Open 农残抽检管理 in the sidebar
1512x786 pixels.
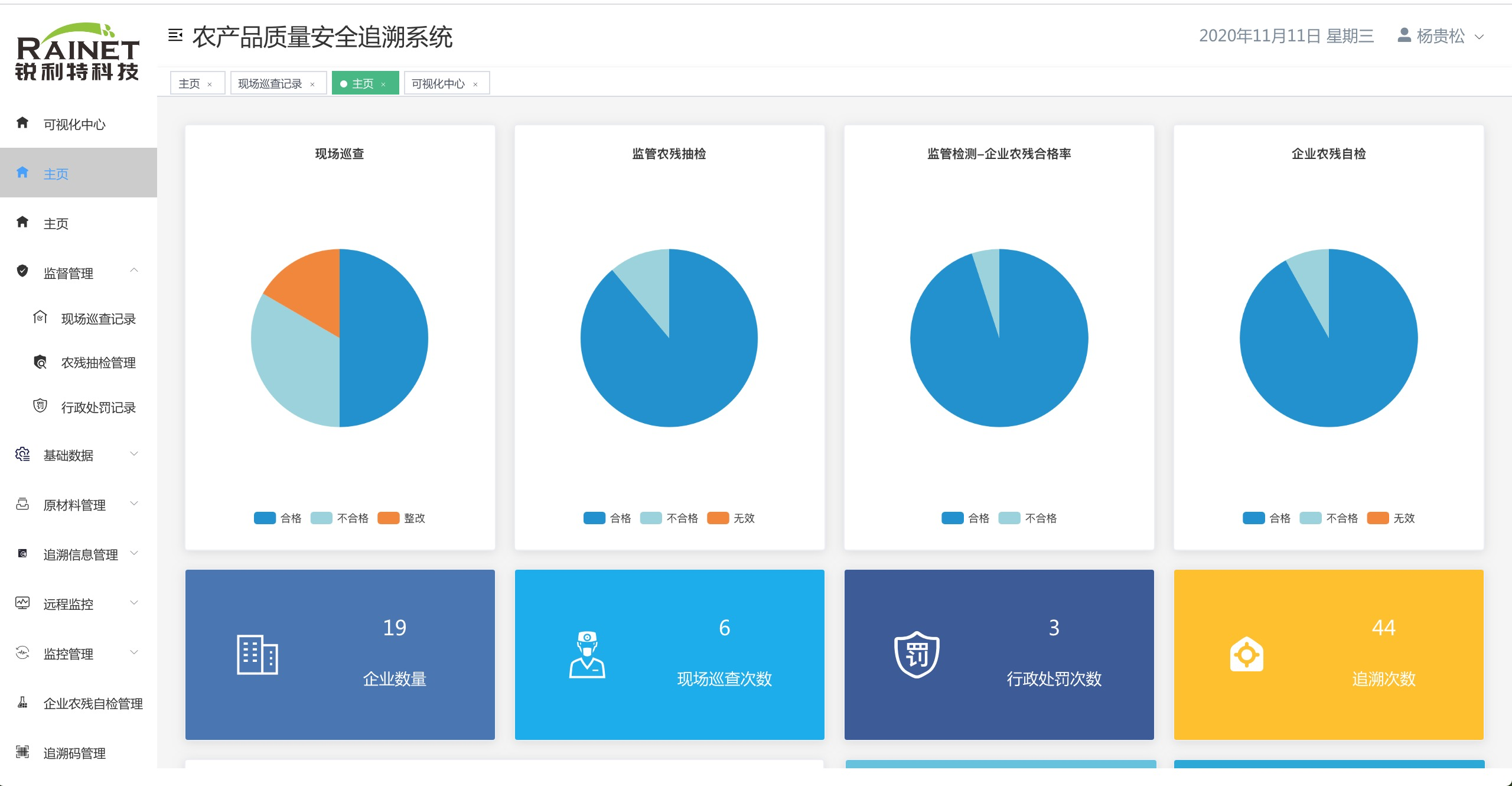(79, 363)
